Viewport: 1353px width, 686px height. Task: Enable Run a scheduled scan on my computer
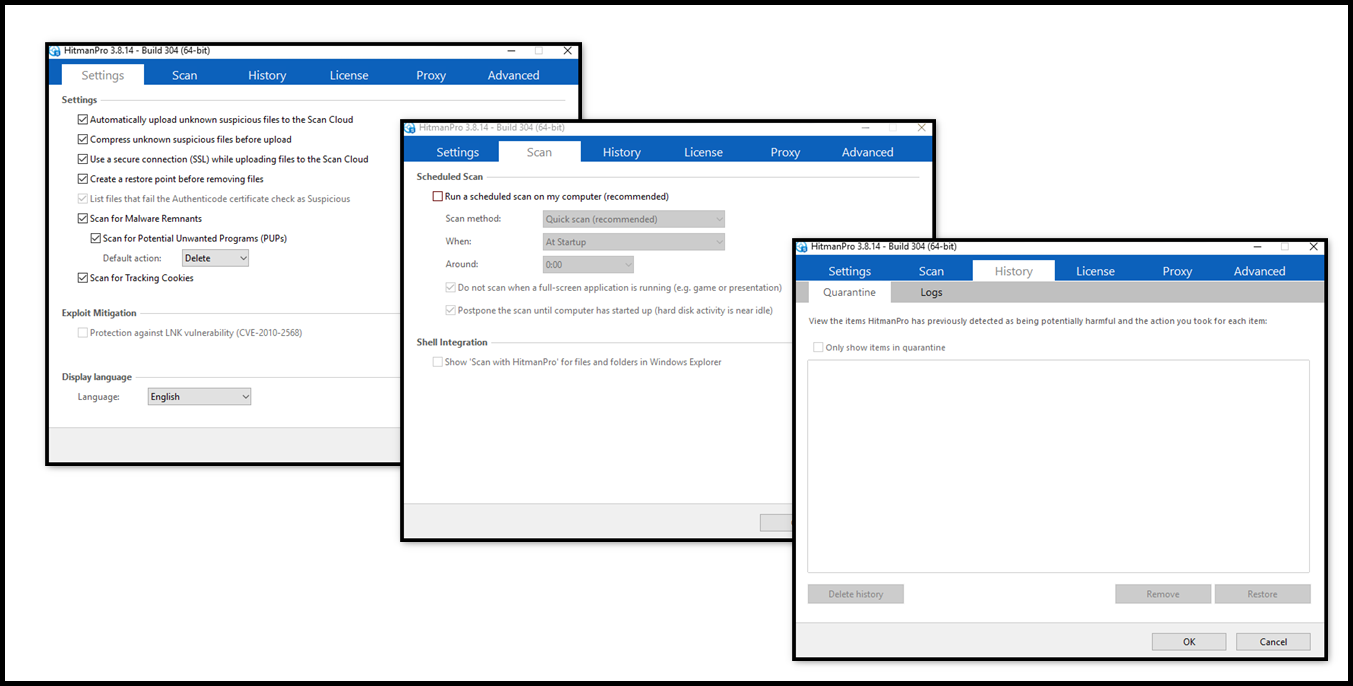[438, 197]
